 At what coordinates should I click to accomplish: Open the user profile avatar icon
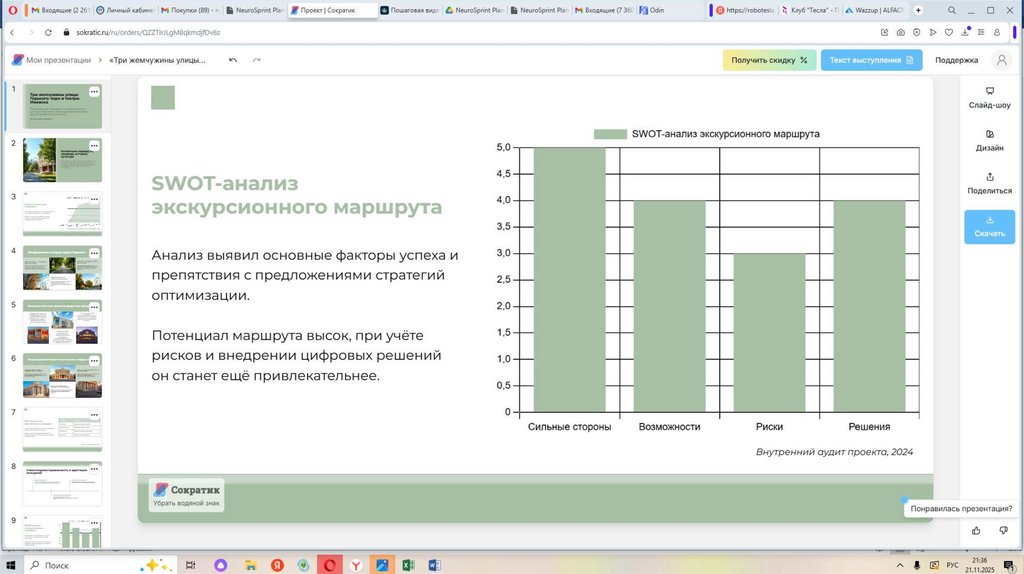coord(1001,60)
